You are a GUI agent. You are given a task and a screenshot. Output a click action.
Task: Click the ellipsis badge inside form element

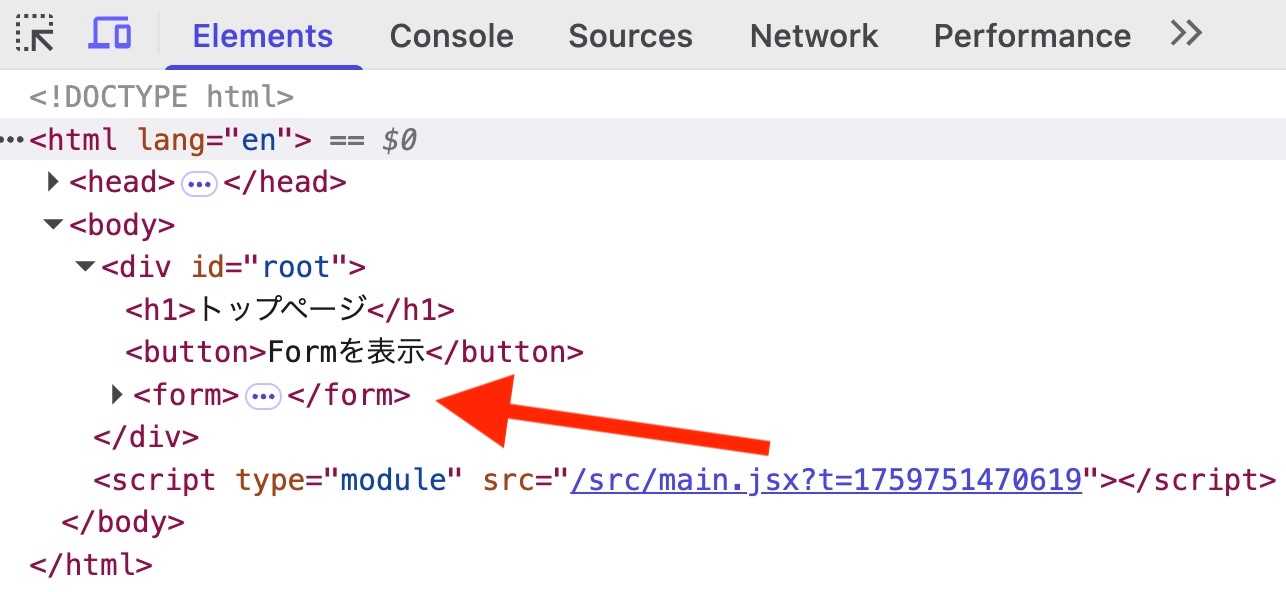click(264, 397)
